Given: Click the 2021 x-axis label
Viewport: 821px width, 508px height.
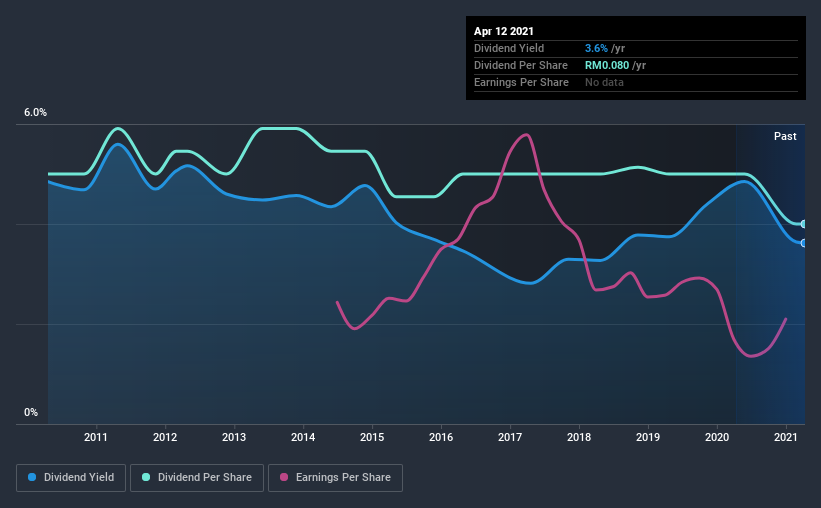Looking at the screenshot, I should 786,437.
